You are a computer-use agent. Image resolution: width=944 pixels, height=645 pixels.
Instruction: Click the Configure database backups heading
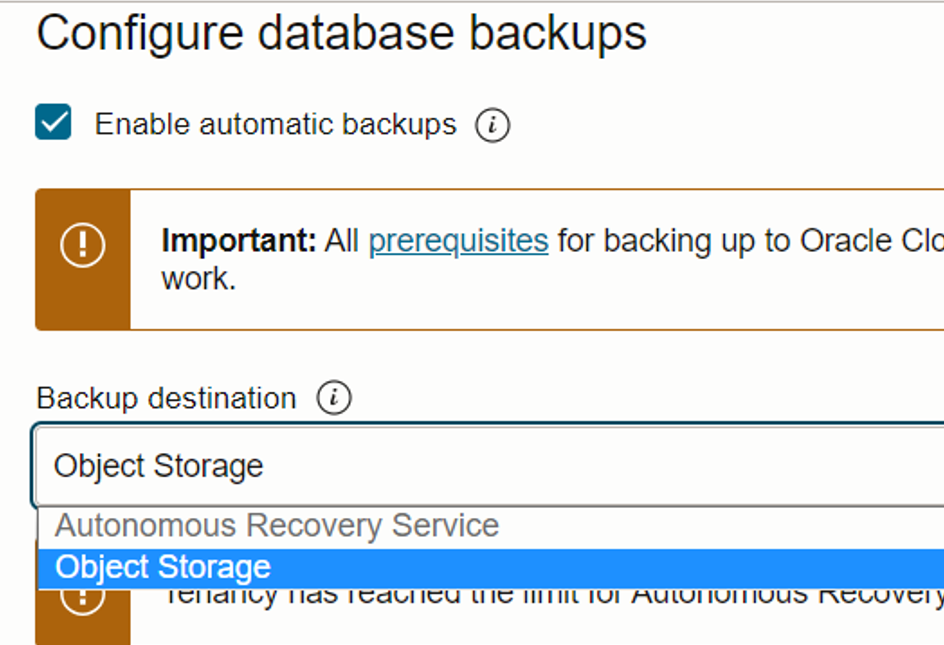coord(341,34)
